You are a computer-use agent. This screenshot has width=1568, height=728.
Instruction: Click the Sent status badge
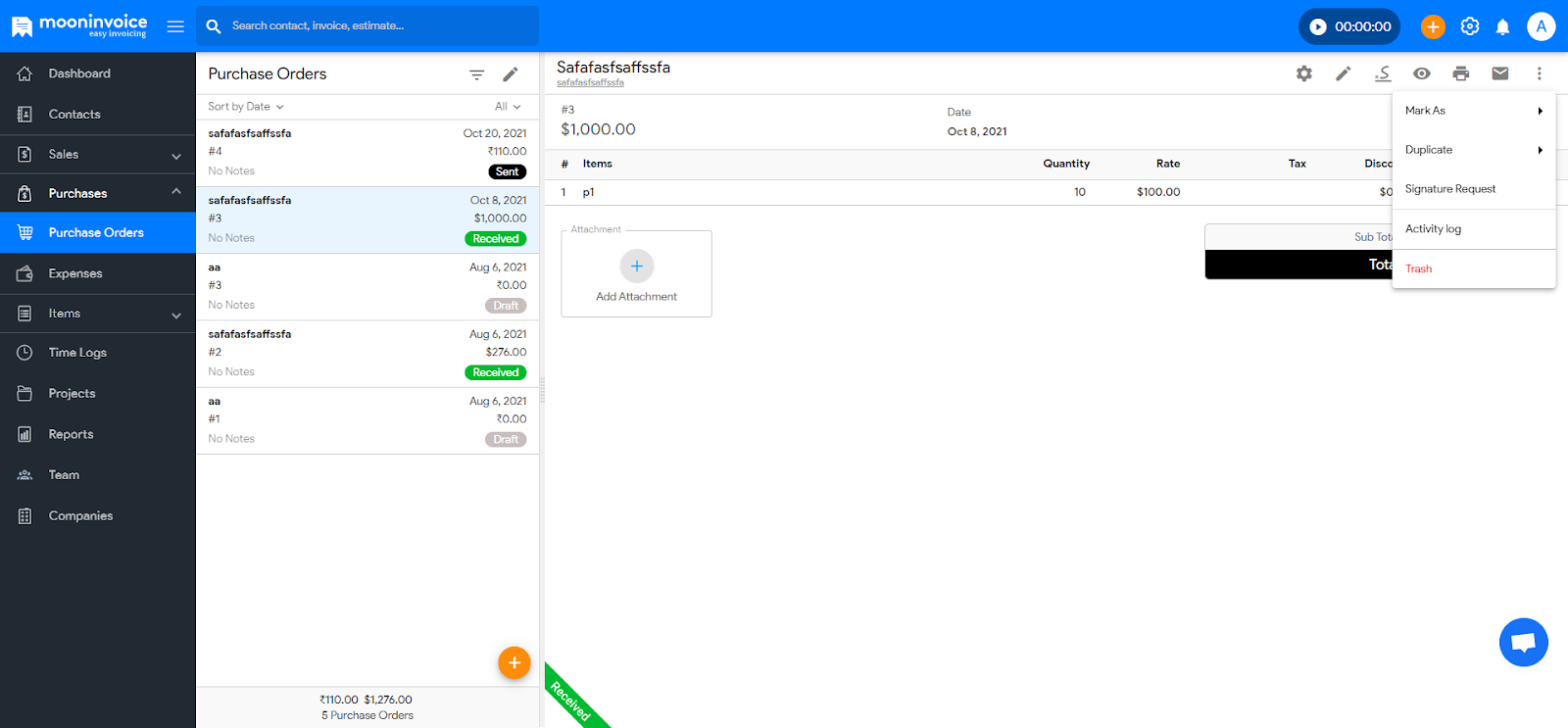[508, 171]
